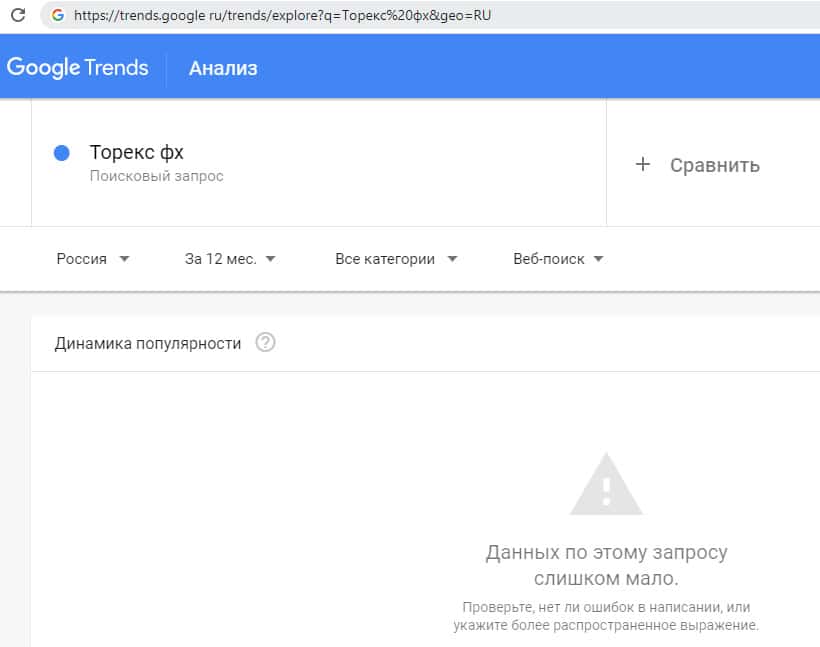Click the Поисковый запрос label
Screen dimensions: 820x647
tap(156, 176)
